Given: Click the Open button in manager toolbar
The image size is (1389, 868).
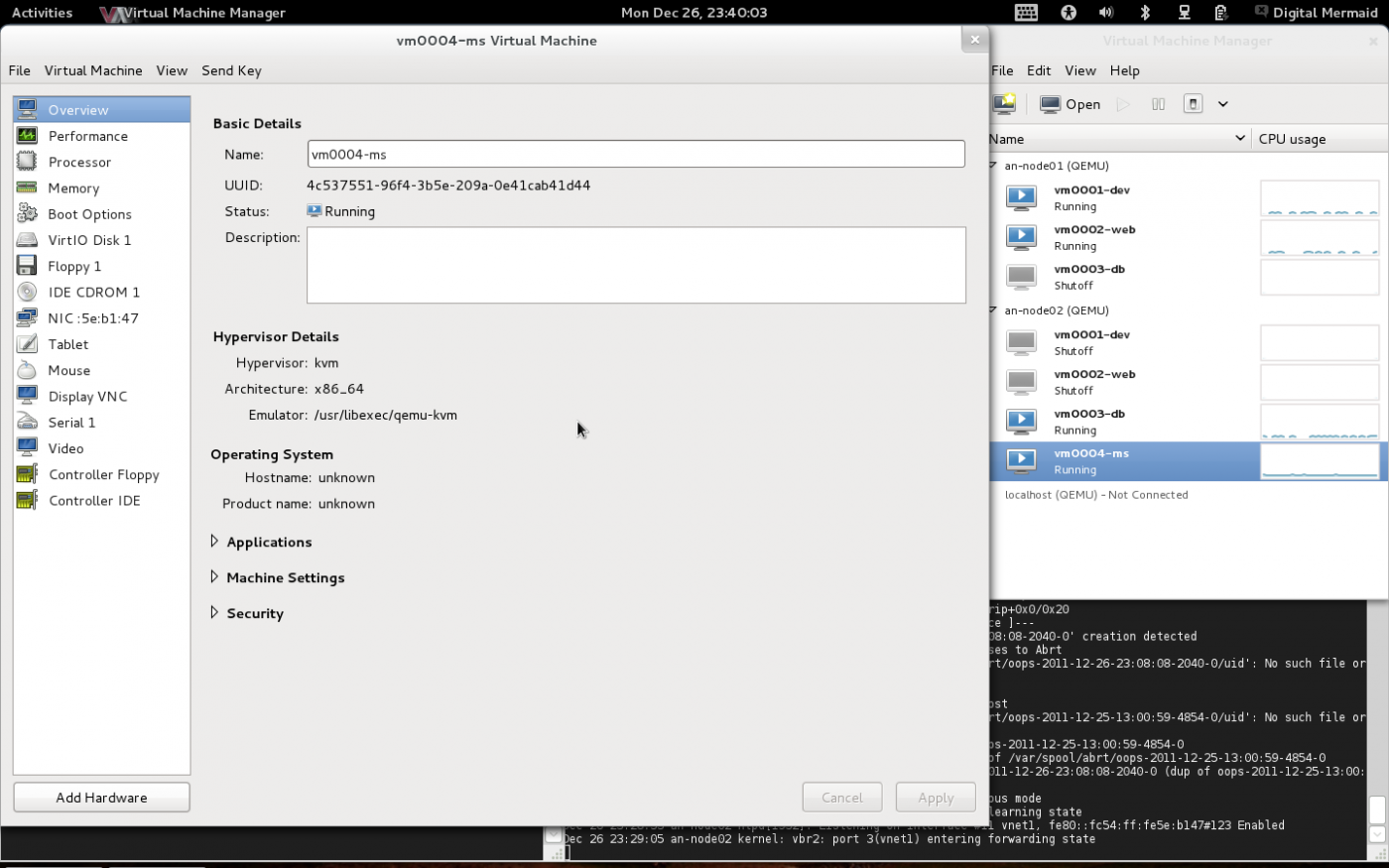Looking at the screenshot, I should [1071, 104].
